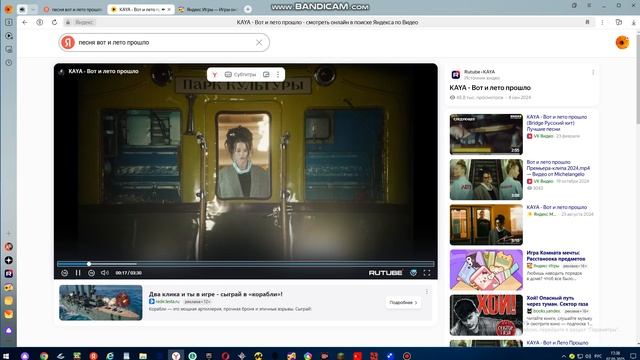Open browsing history clock in sidebar
The width and height of the screenshot is (640, 360).
tap(9, 63)
